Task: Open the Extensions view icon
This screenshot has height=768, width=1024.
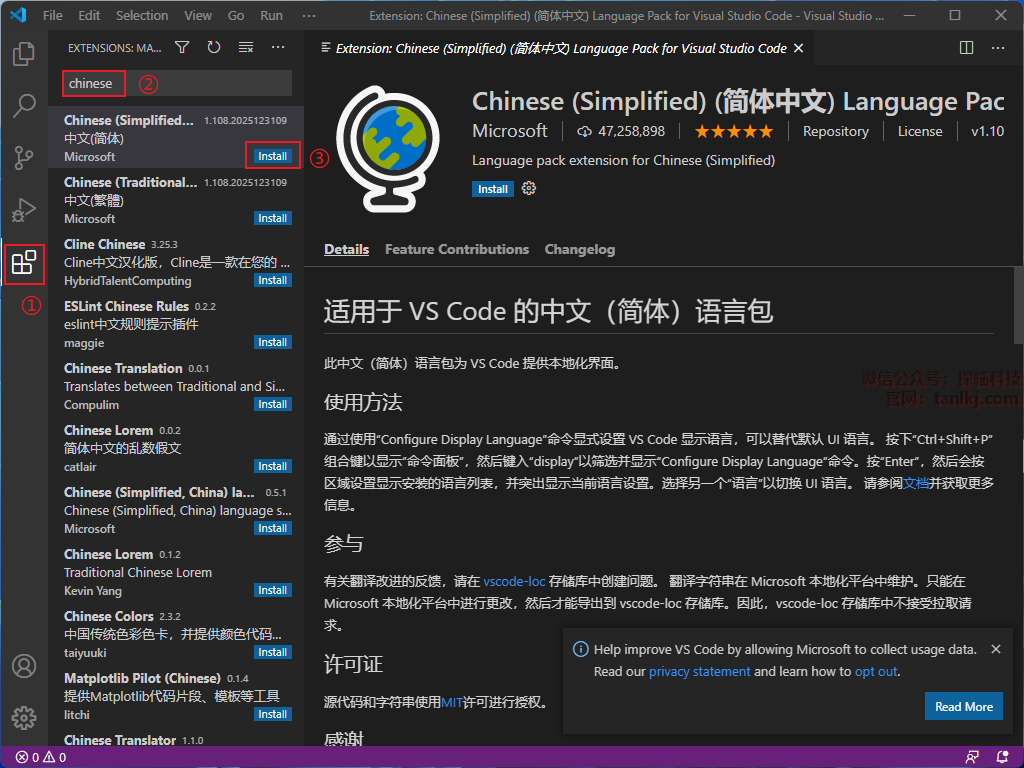Action: (x=24, y=264)
